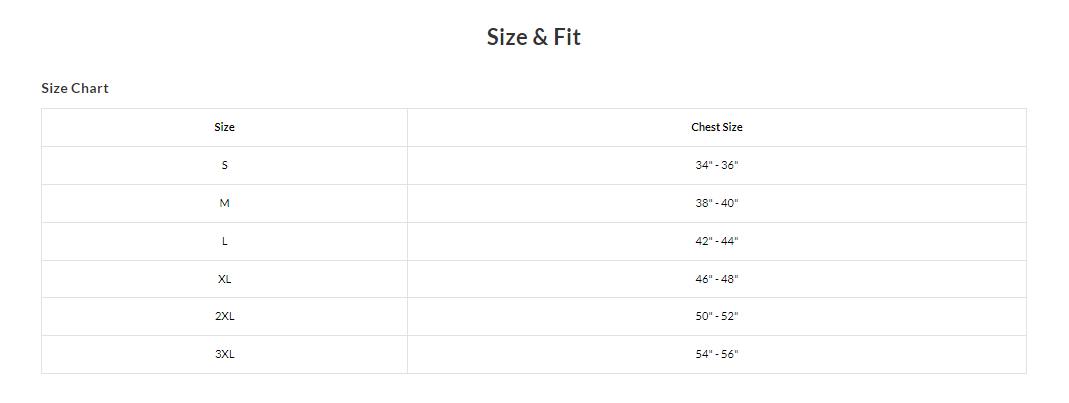Screen dimensions: 1069x403
Task: Click the 54" - 56" chest measurement
Action: point(717,355)
